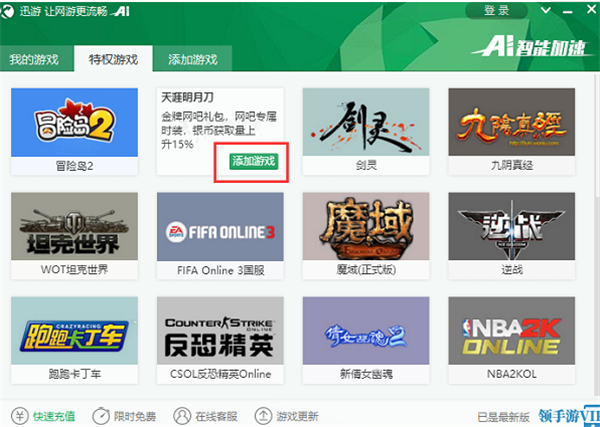Click the 迅游 logo icon in title bar
600x427 pixels.
pyautogui.click(x=11, y=9)
